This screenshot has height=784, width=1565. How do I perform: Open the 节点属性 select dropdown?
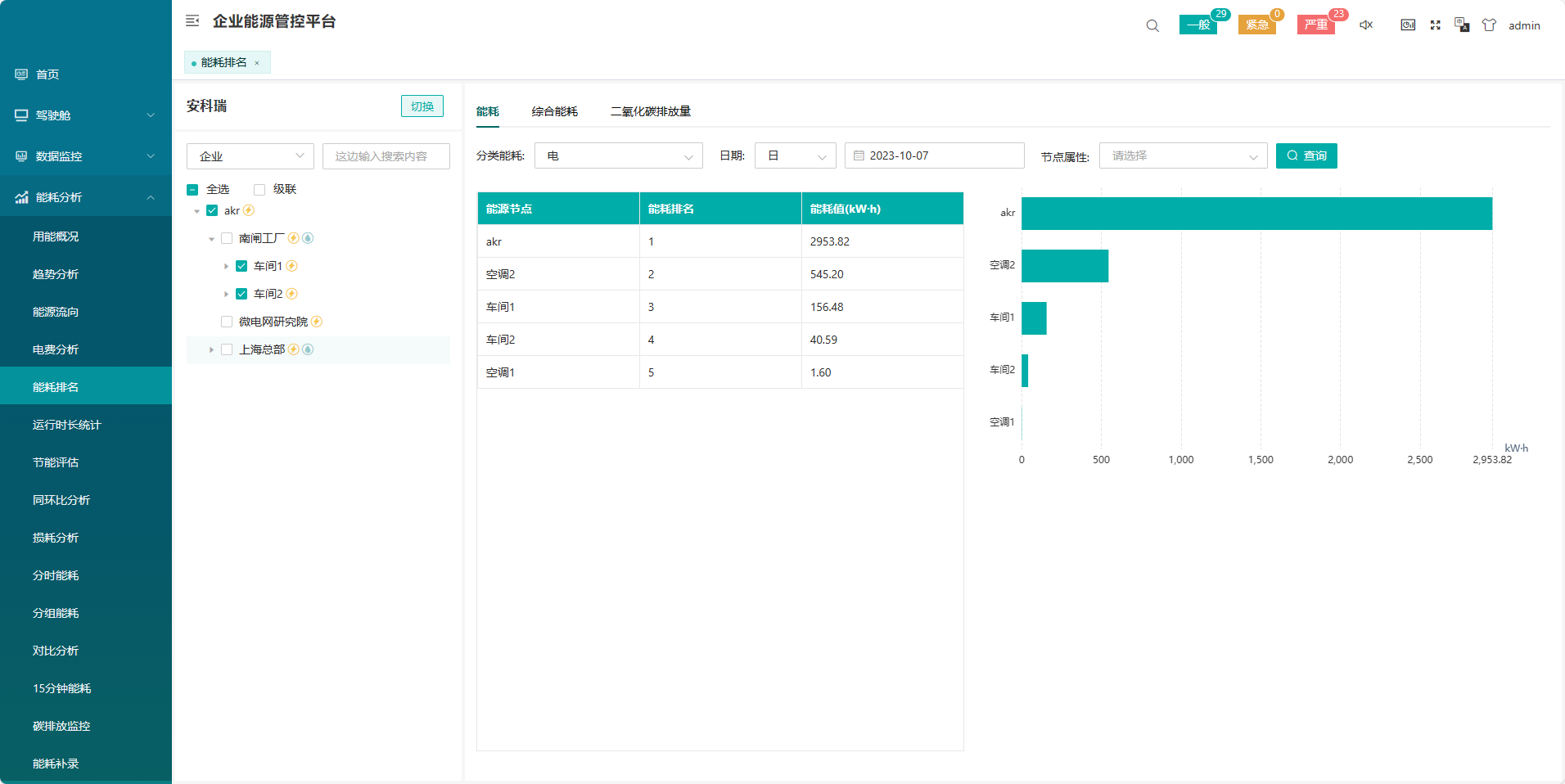click(1183, 155)
